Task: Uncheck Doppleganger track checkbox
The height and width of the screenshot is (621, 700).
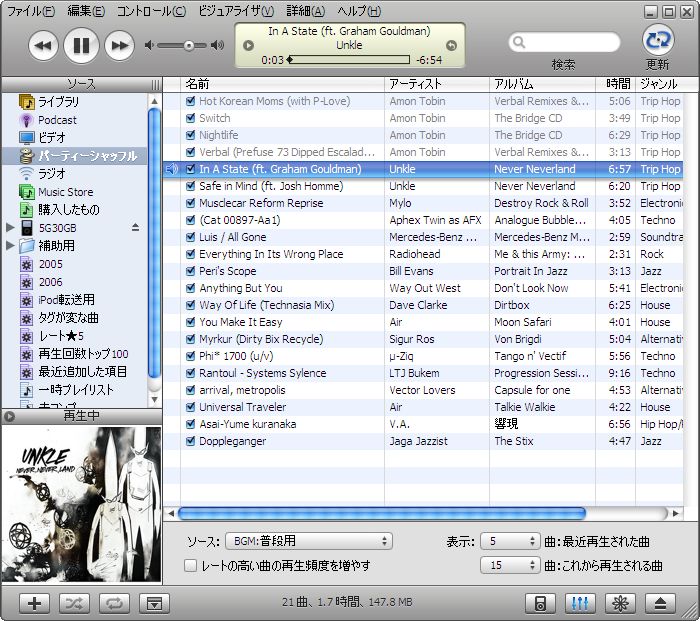Action: tap(190, 441)
